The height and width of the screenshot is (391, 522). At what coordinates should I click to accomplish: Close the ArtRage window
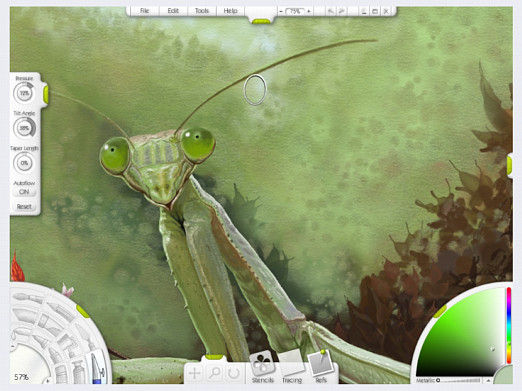click(386, 11)
